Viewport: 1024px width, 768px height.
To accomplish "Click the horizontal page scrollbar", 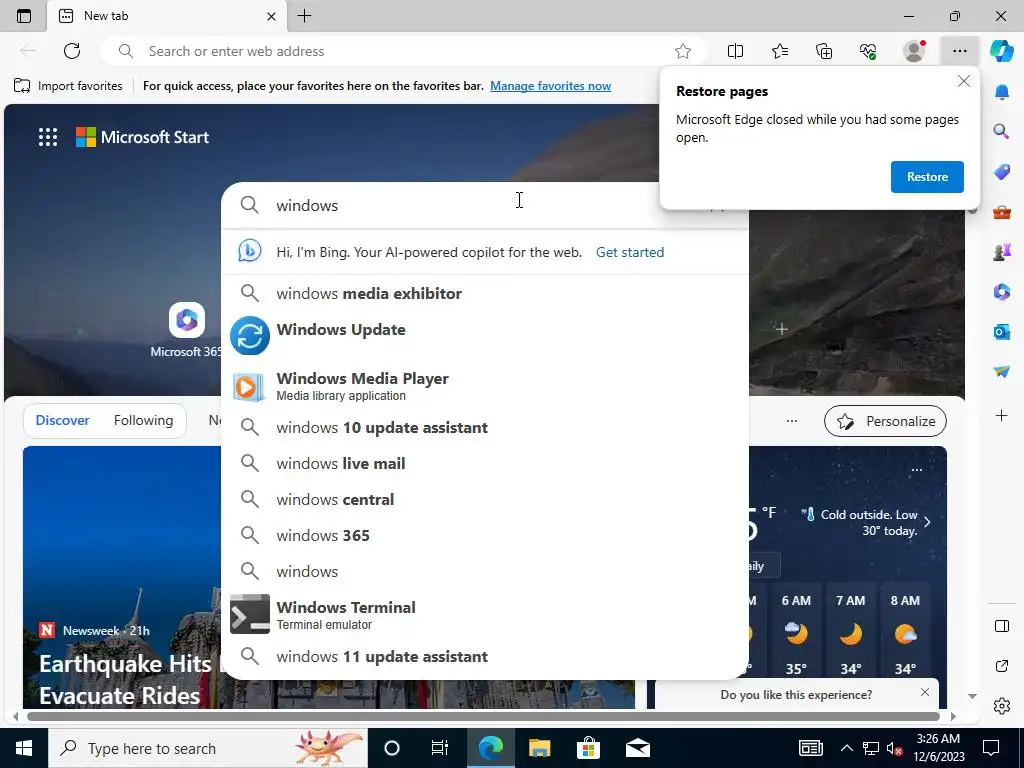I will (483, 716).
